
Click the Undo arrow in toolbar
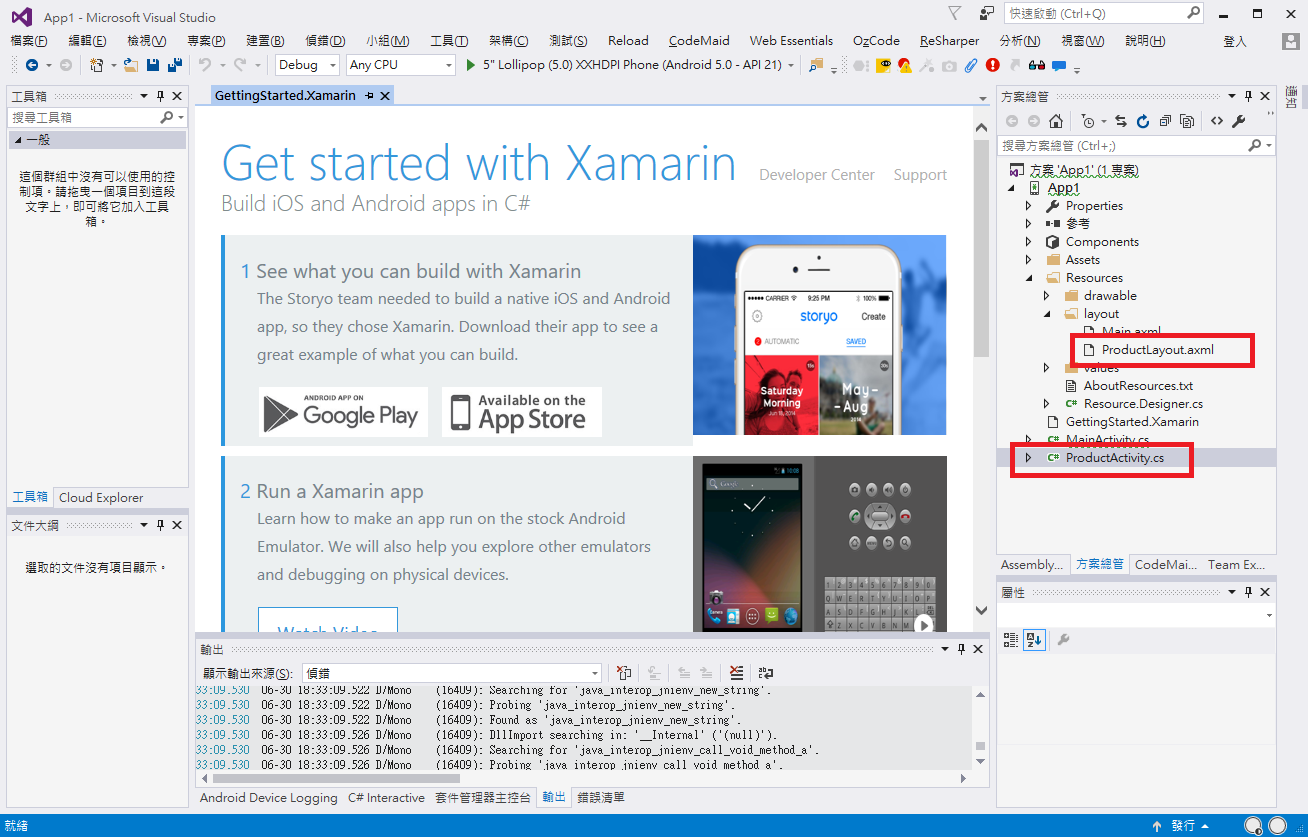[x=205, y=65]
